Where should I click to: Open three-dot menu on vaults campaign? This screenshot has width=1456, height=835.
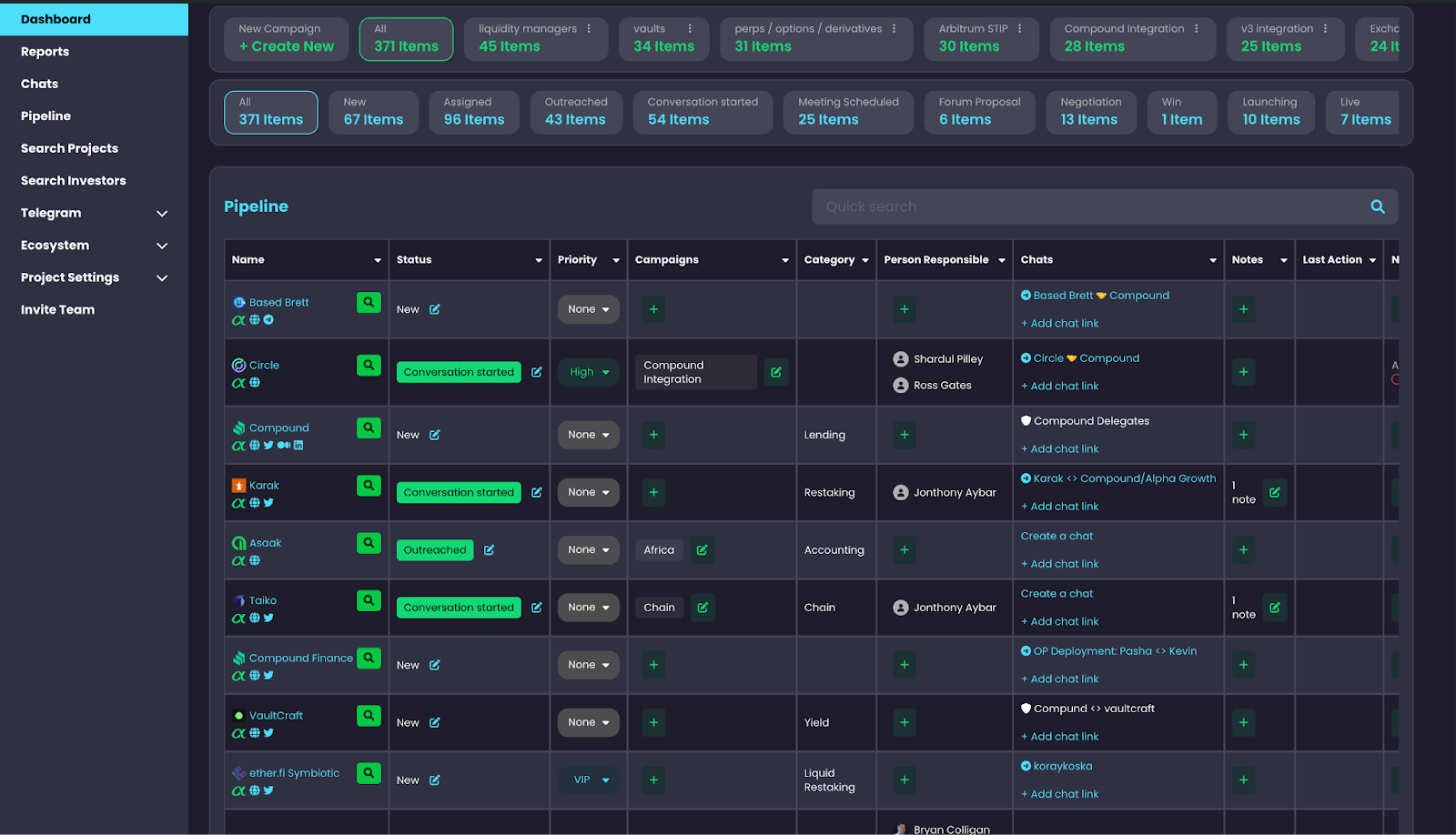coord(690,28)
